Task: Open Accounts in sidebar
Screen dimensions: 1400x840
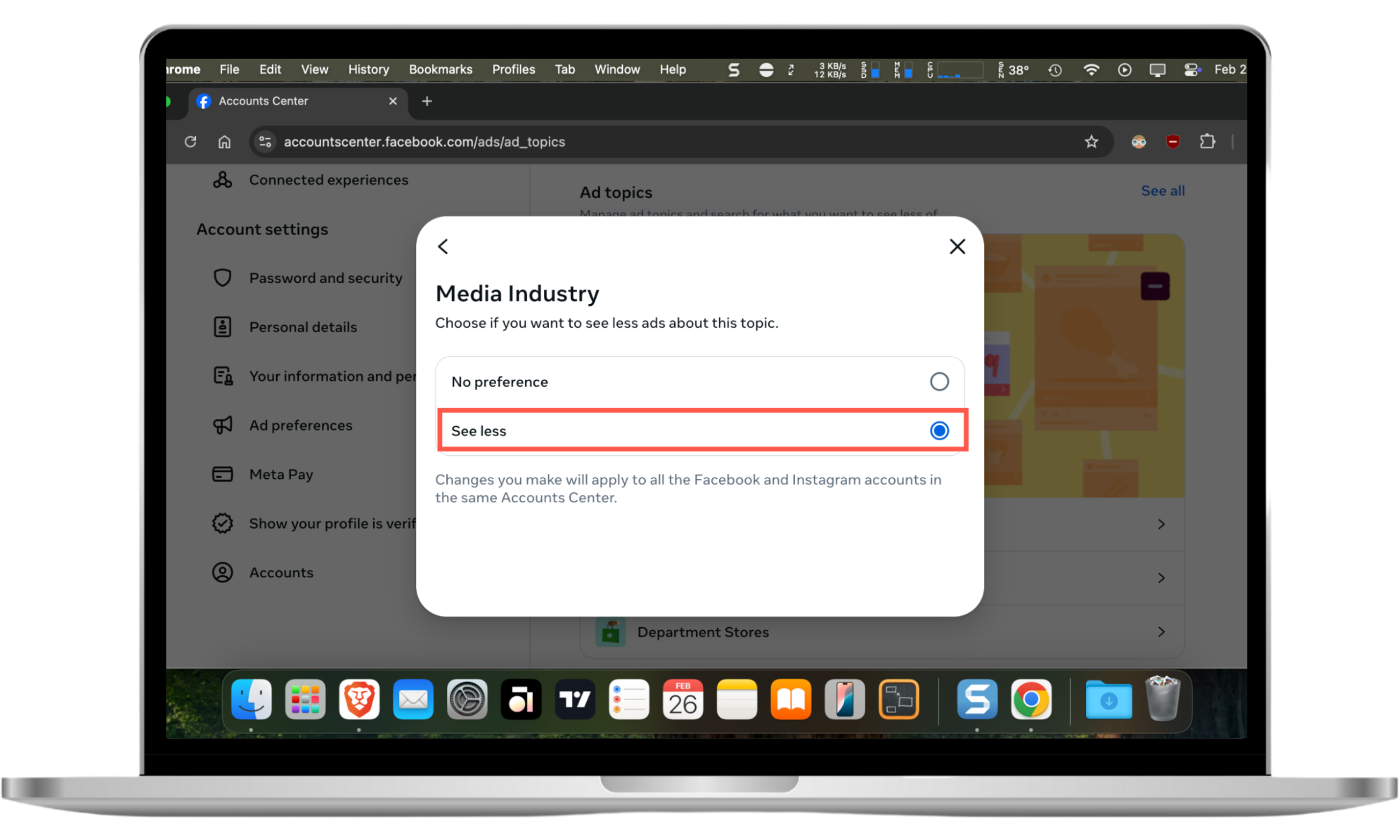Action: [263, 573]
